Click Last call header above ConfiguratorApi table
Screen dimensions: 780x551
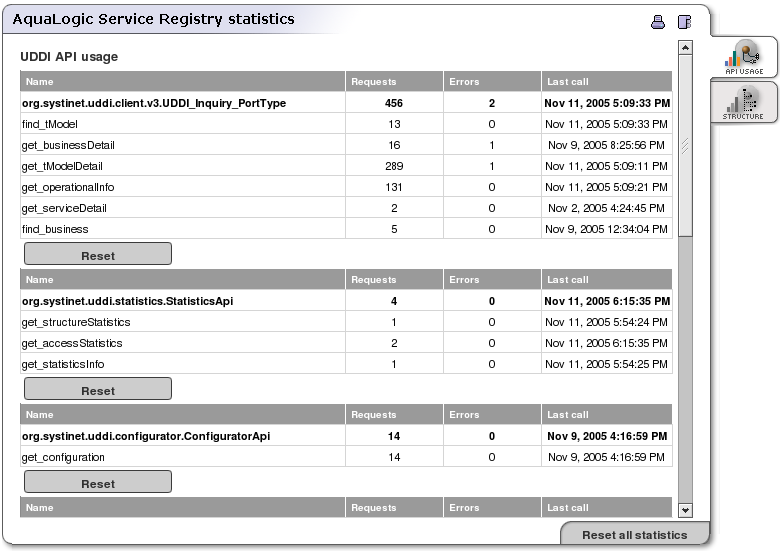[x=568, y=414]
